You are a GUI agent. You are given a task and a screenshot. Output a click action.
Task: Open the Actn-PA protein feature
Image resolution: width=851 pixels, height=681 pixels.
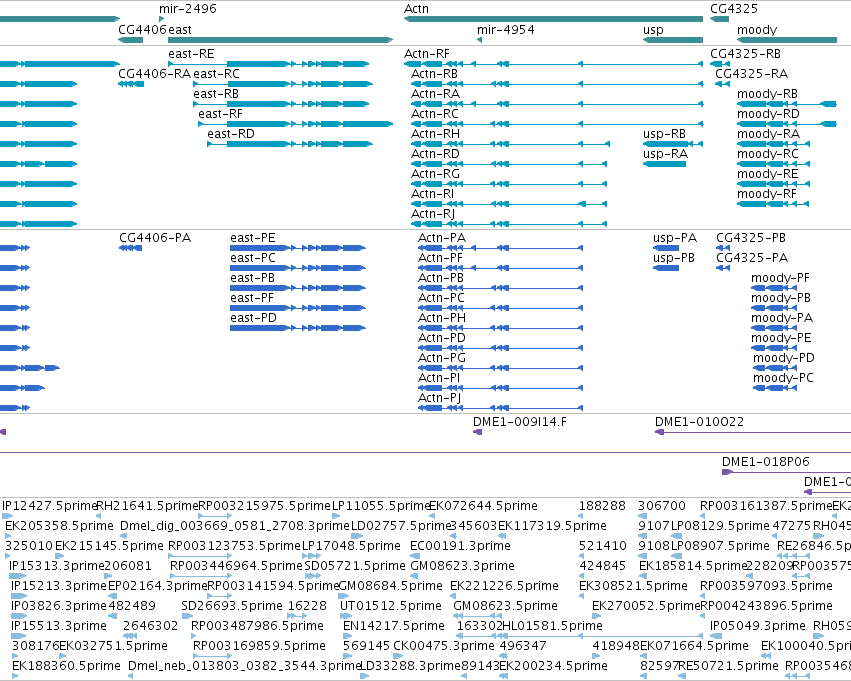(500, 248)
